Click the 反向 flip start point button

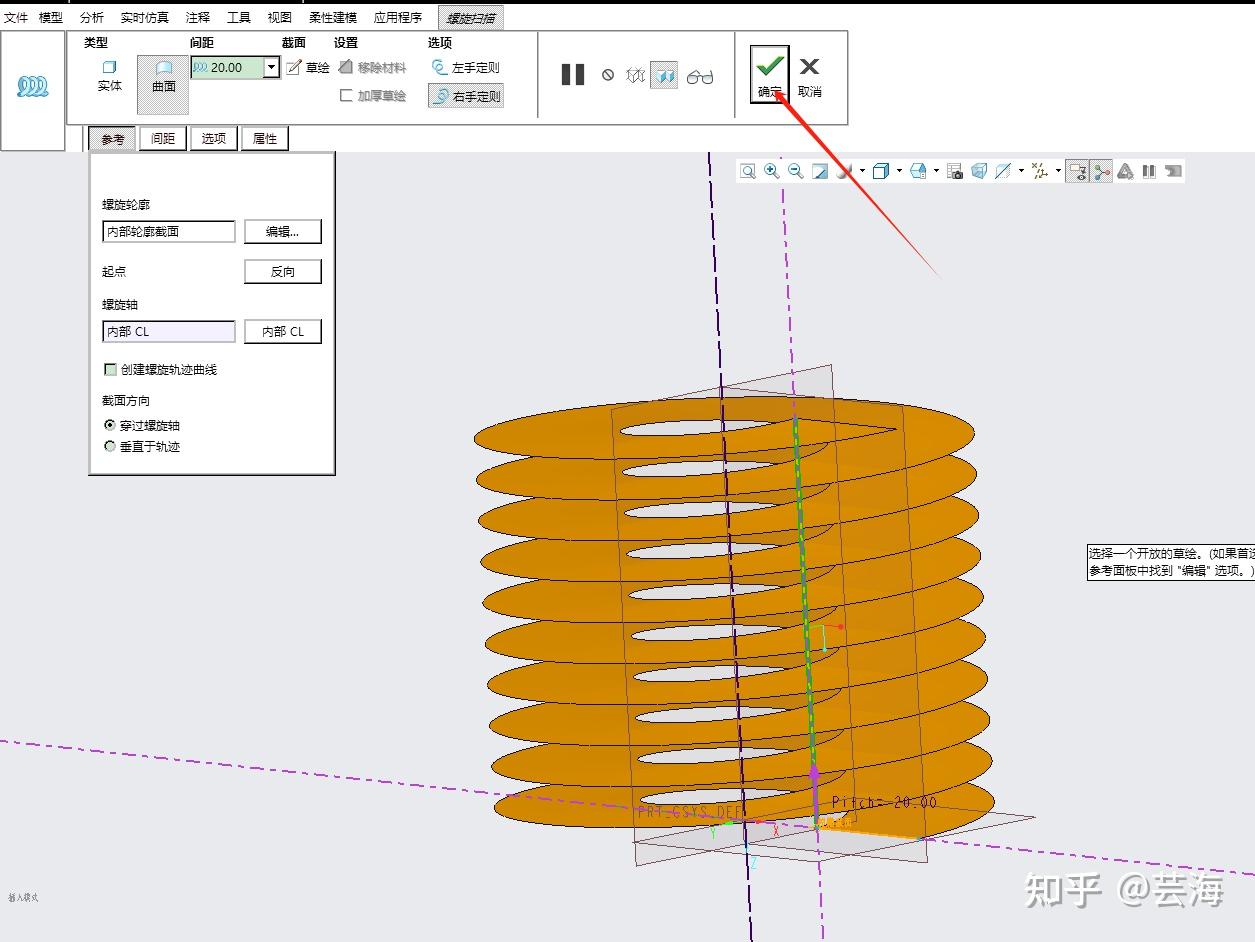(283, 272)
